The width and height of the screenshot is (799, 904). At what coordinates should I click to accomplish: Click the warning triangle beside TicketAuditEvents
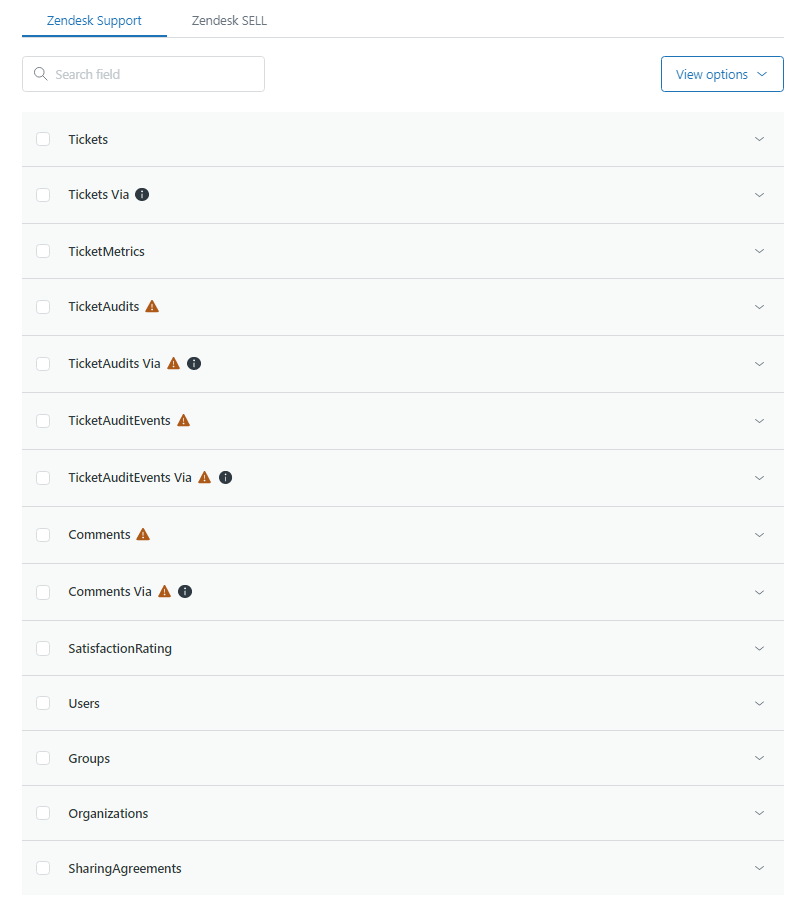[183, 420]
